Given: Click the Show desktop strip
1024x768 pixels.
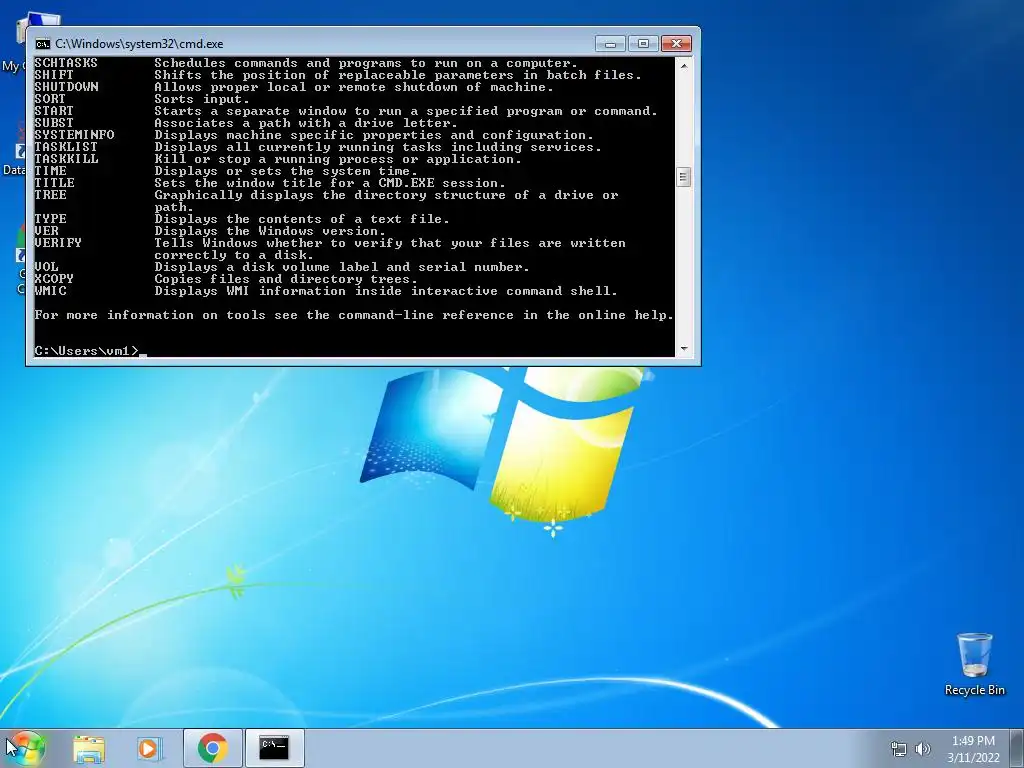Looking at the screenshot, I should pyautogui.click(x=1018, y=748).
